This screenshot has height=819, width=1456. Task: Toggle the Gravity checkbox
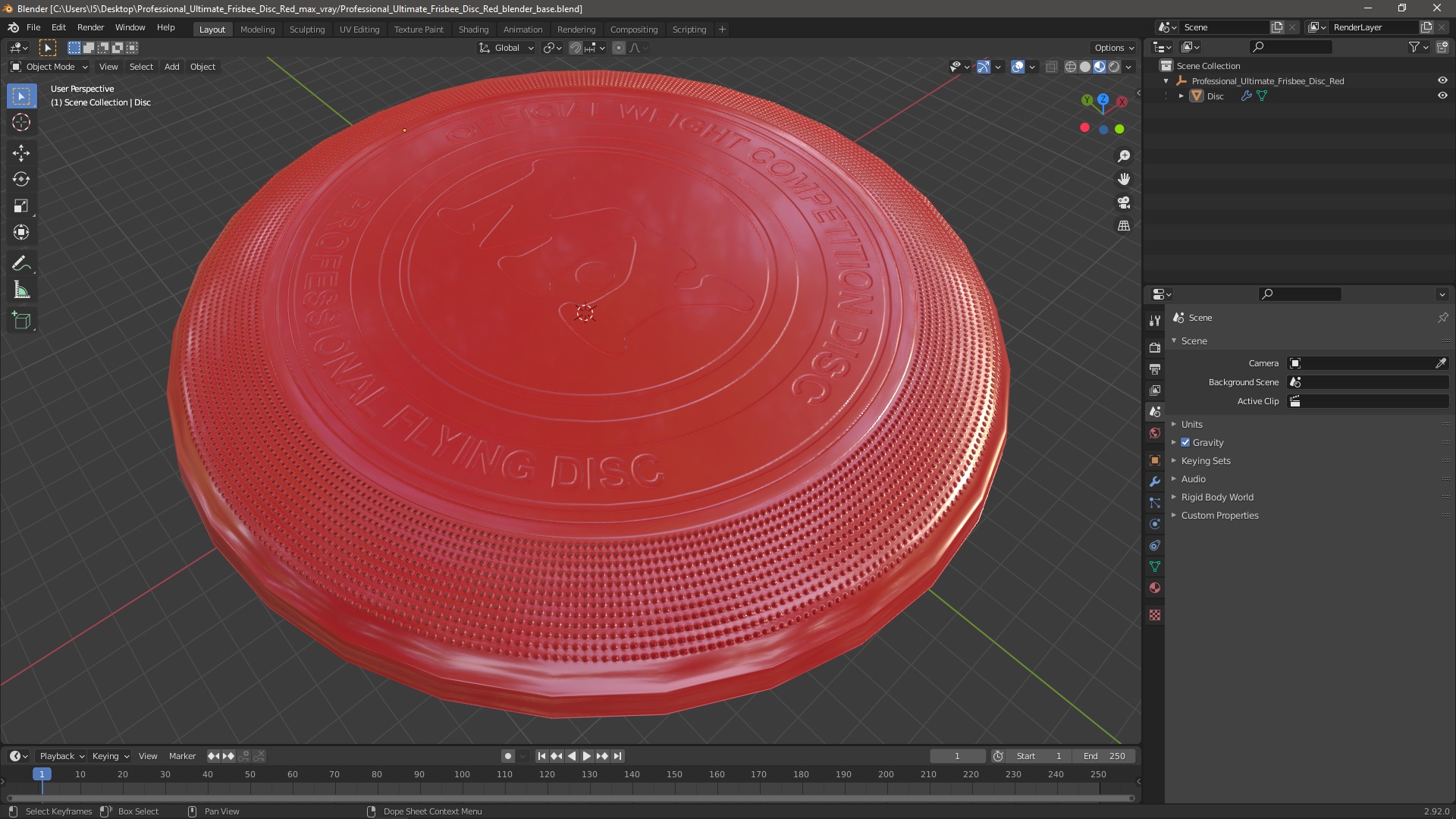(1185, 442)
